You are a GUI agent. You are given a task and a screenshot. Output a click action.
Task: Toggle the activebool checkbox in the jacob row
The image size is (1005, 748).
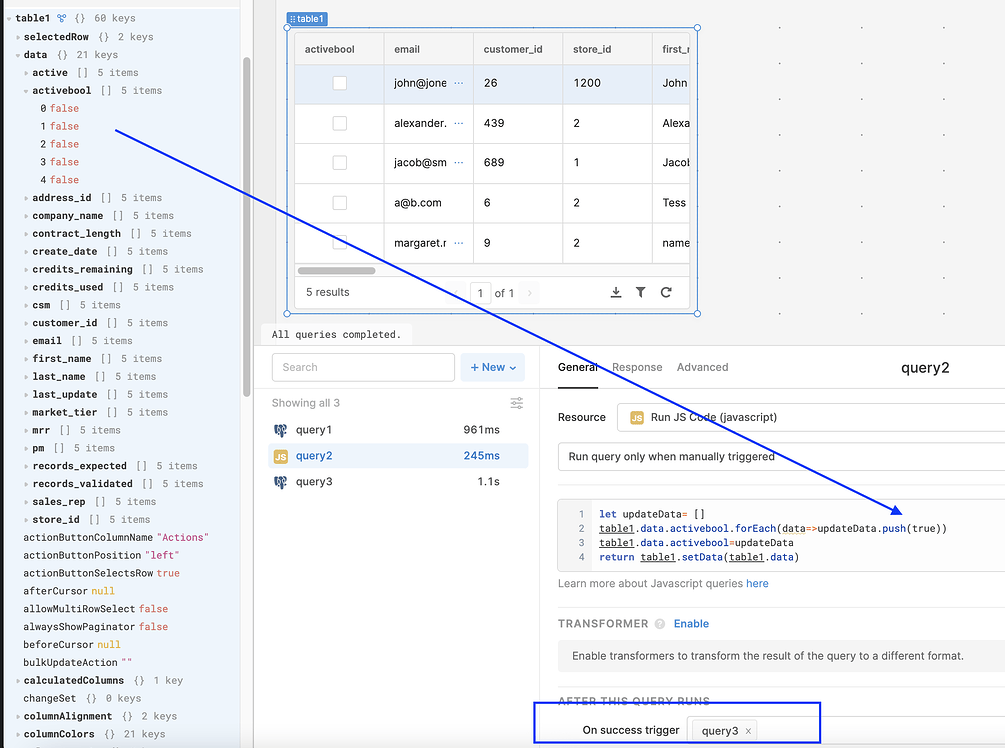(340, 163)
